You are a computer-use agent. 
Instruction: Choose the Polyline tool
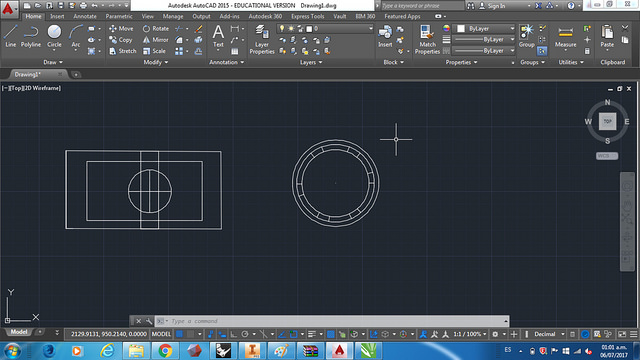pos(31,36)
